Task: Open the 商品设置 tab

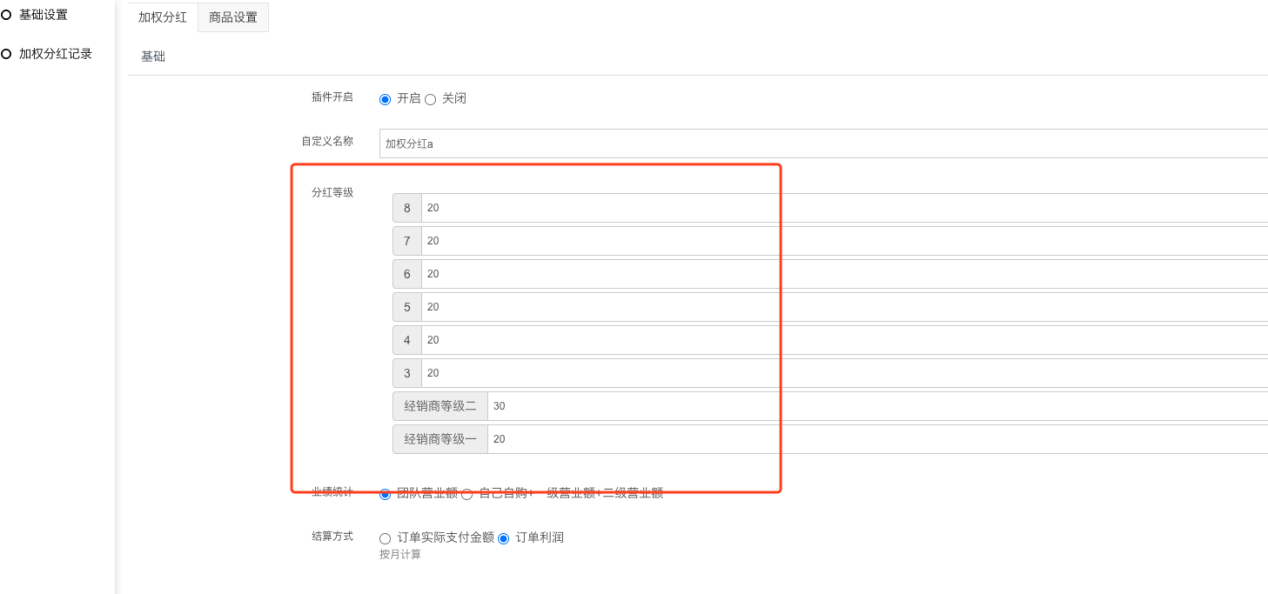Action: (x=233, y=17)
